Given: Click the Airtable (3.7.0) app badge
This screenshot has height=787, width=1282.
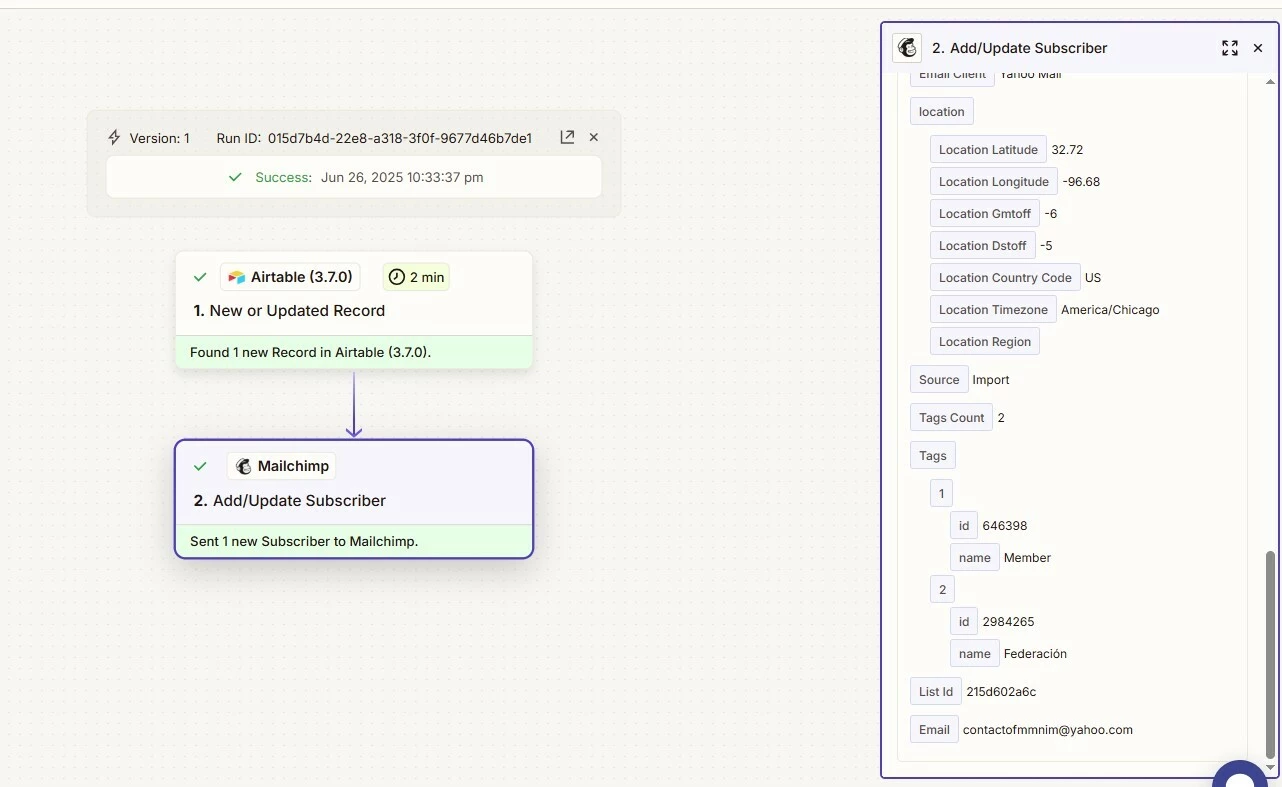Looking at the screenshot, I should click(x=291, y=277).
